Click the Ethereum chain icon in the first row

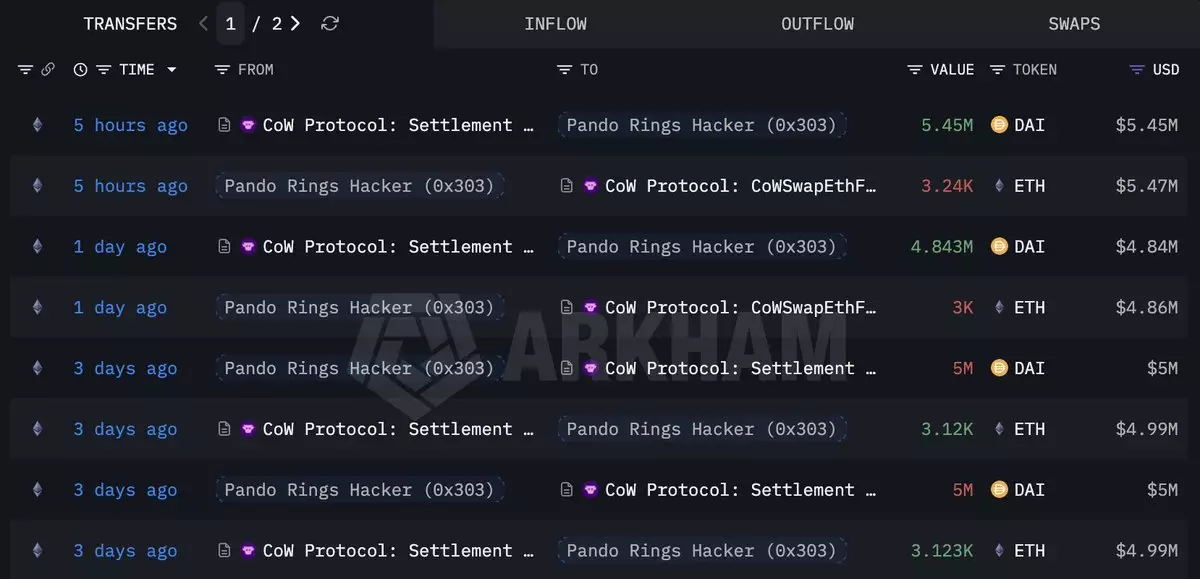(38, 125)
